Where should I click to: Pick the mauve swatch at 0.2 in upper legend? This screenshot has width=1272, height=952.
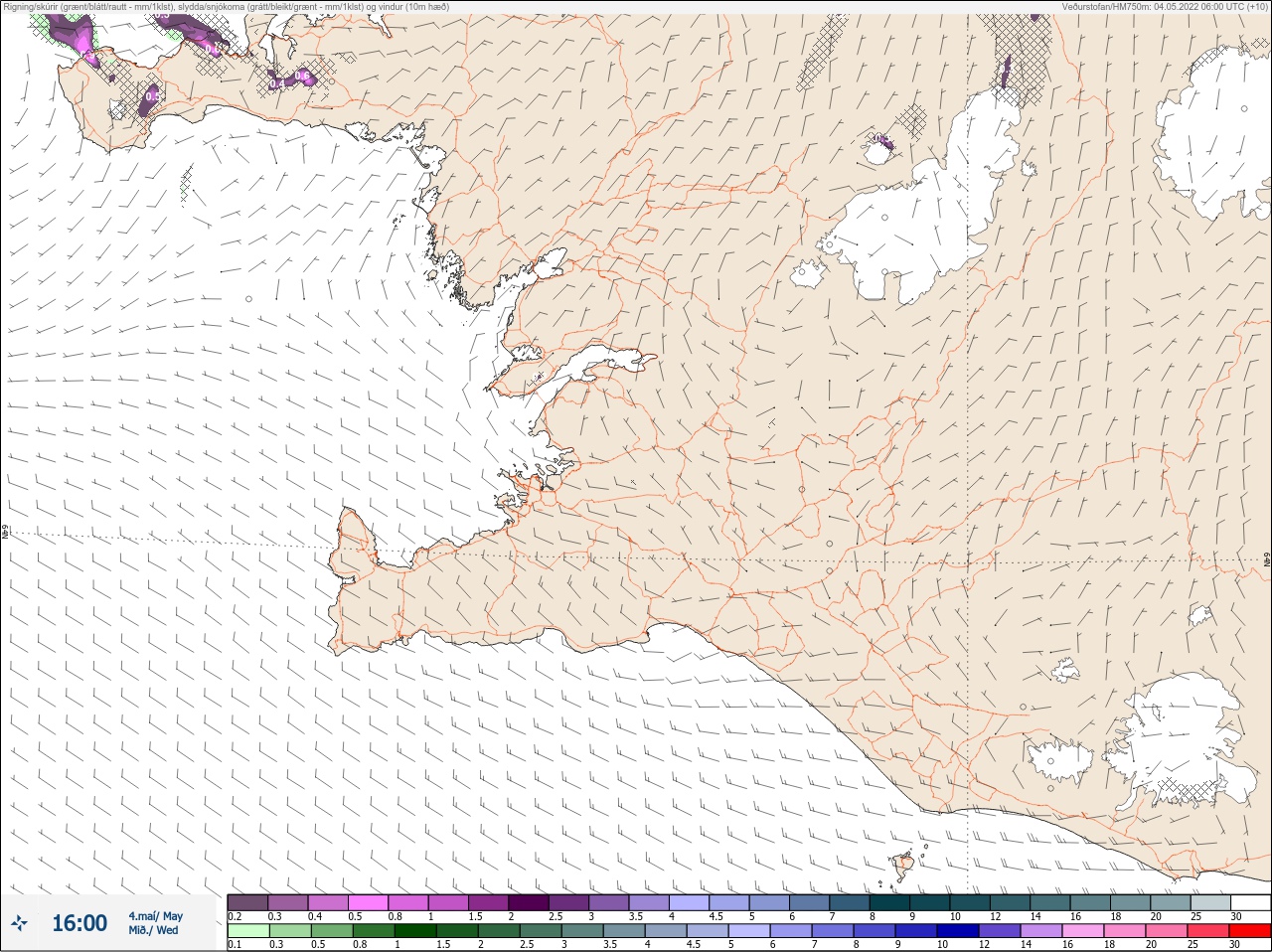tap(248, 902)
